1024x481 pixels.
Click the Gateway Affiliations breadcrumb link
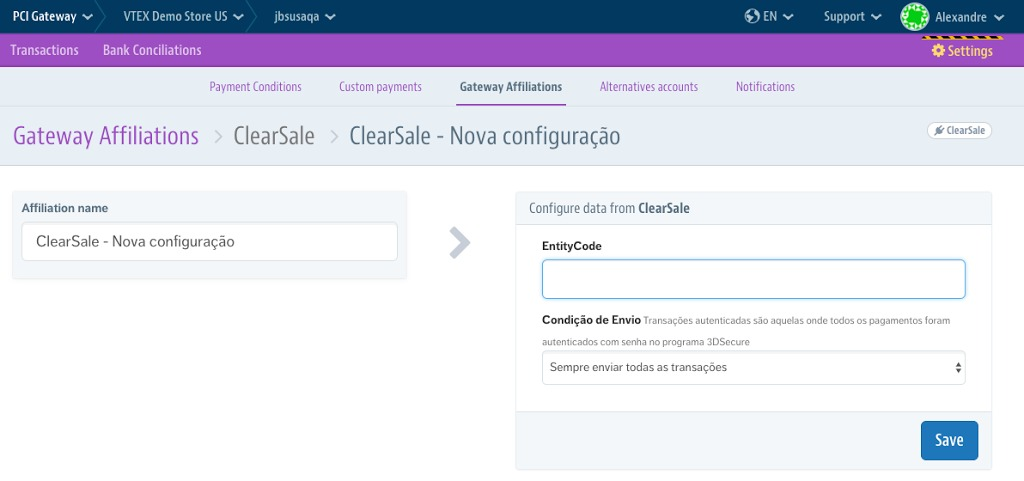click(106, 136)
